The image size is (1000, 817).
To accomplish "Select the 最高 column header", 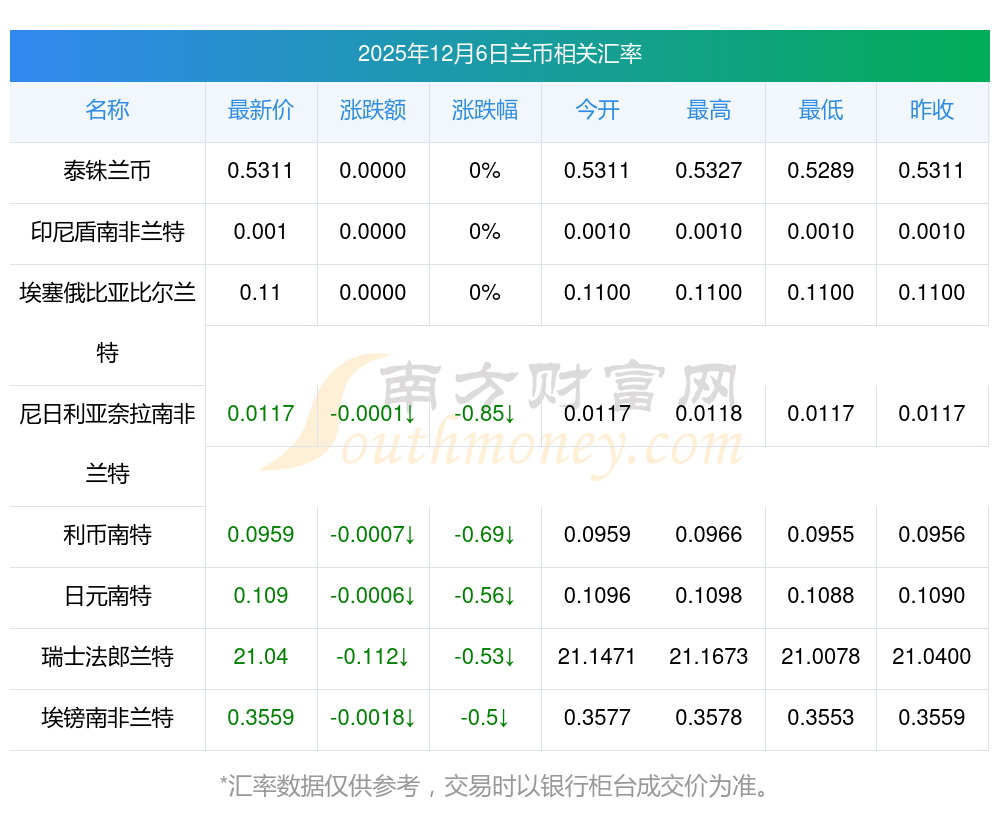I will pyautogui.click(x=709, y=111).
